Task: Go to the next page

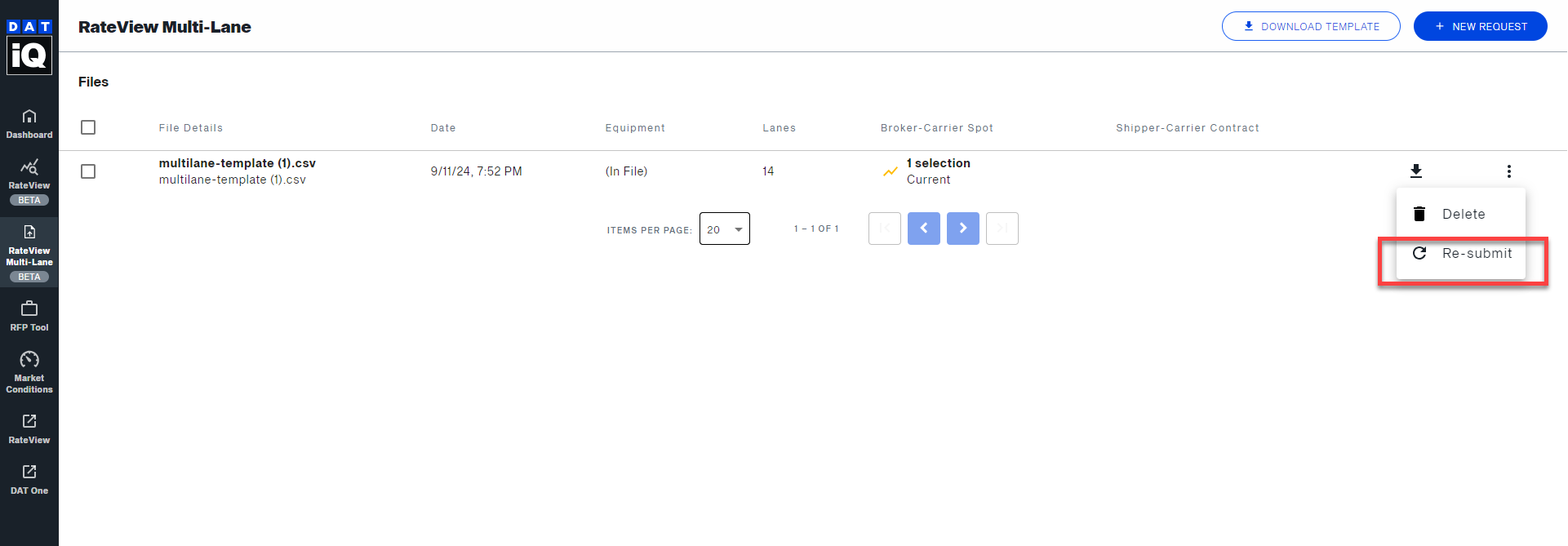Action: 963,229
